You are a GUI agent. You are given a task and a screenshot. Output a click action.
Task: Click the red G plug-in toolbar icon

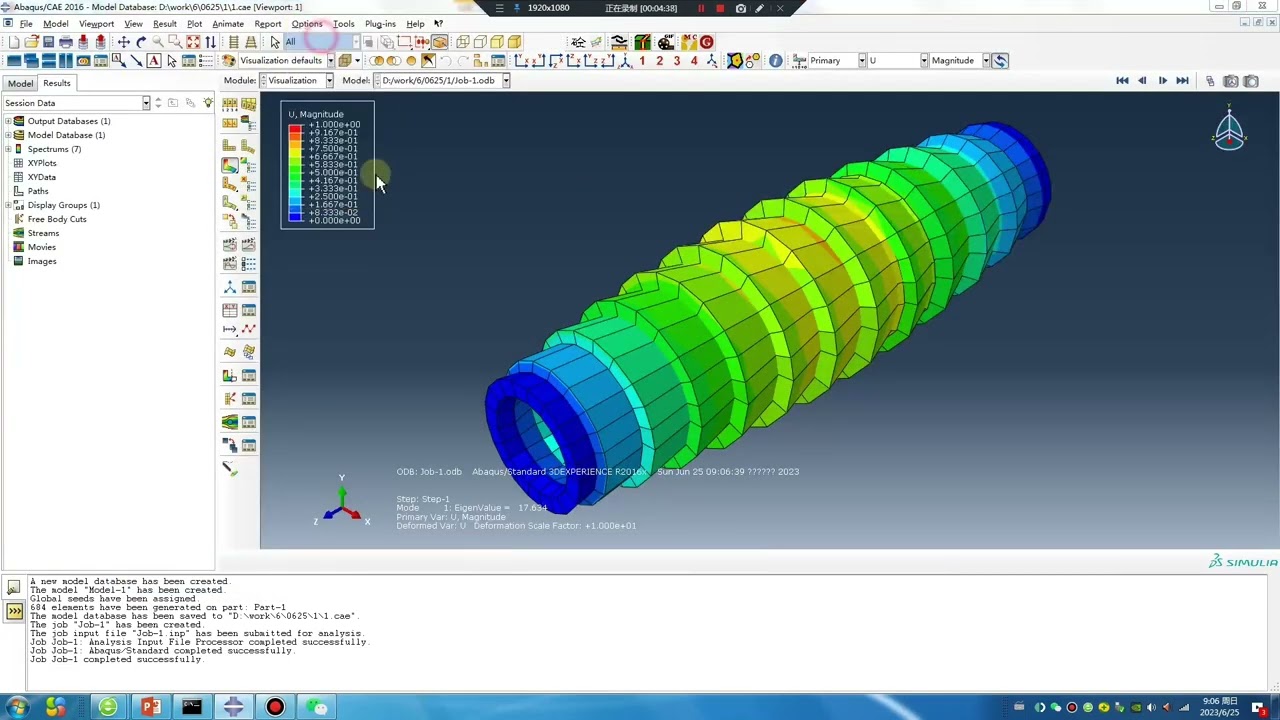(x=707, y=42)
